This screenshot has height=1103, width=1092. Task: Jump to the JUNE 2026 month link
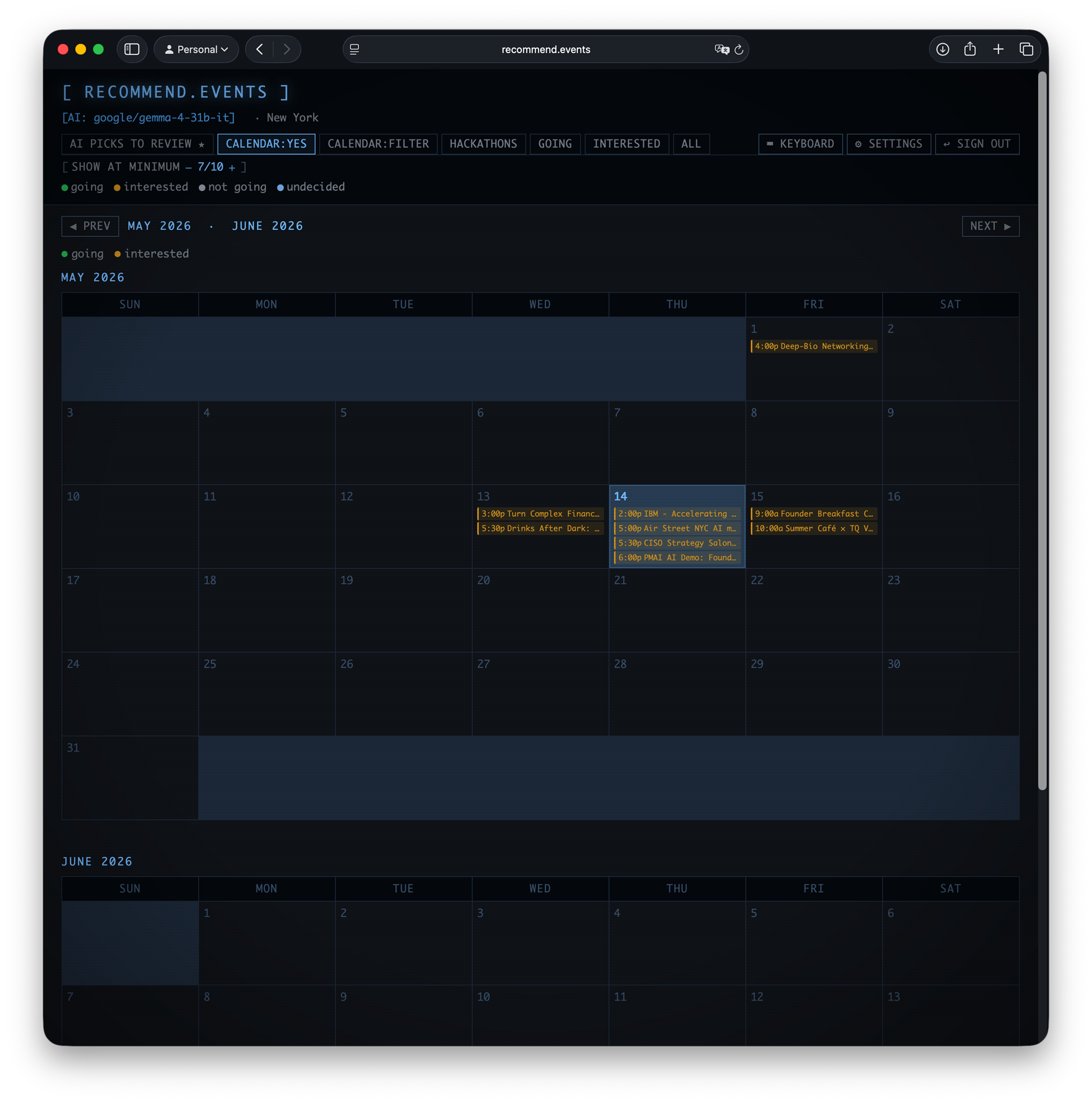[267, 226]
